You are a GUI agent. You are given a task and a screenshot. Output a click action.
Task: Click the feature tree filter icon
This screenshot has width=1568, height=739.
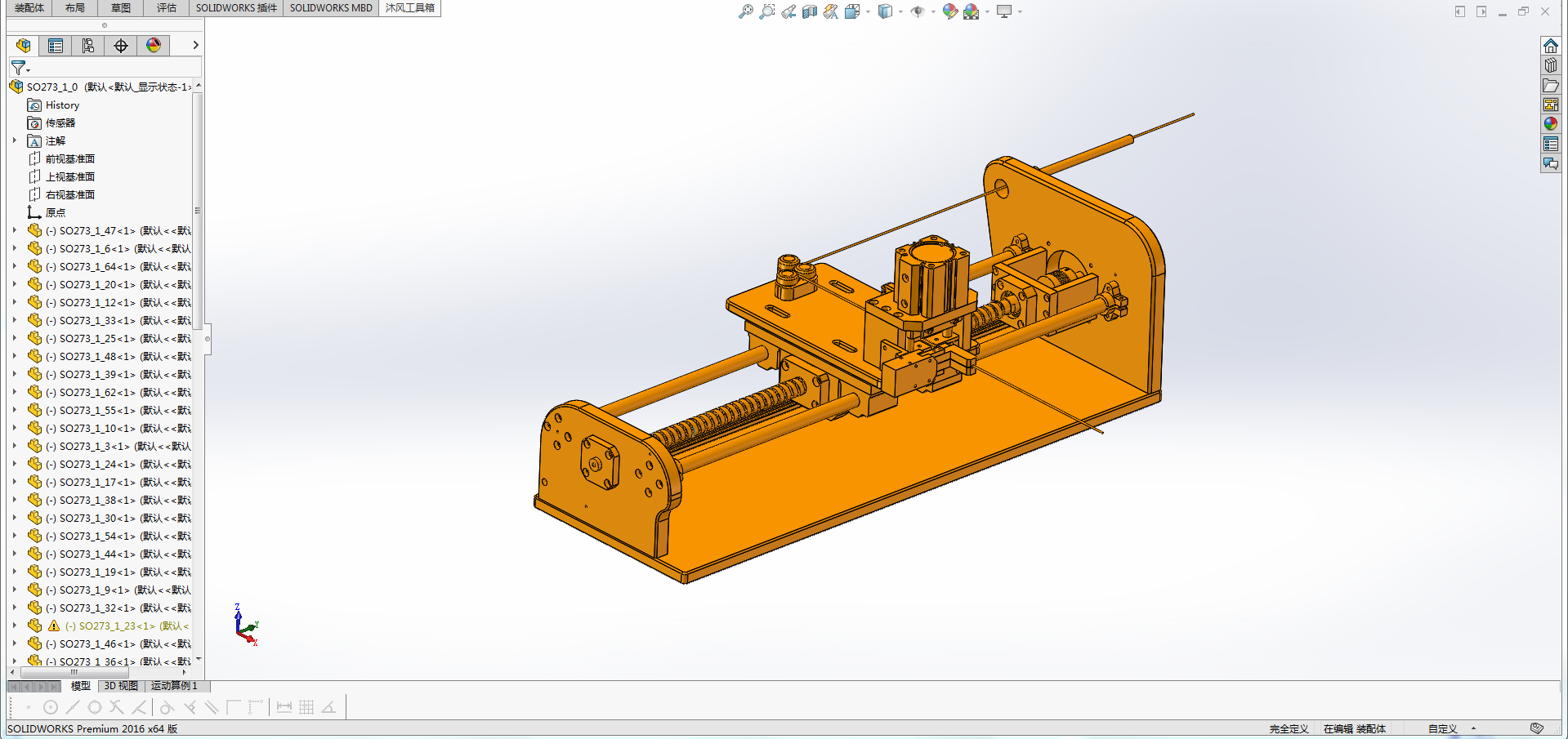(20, 68)
